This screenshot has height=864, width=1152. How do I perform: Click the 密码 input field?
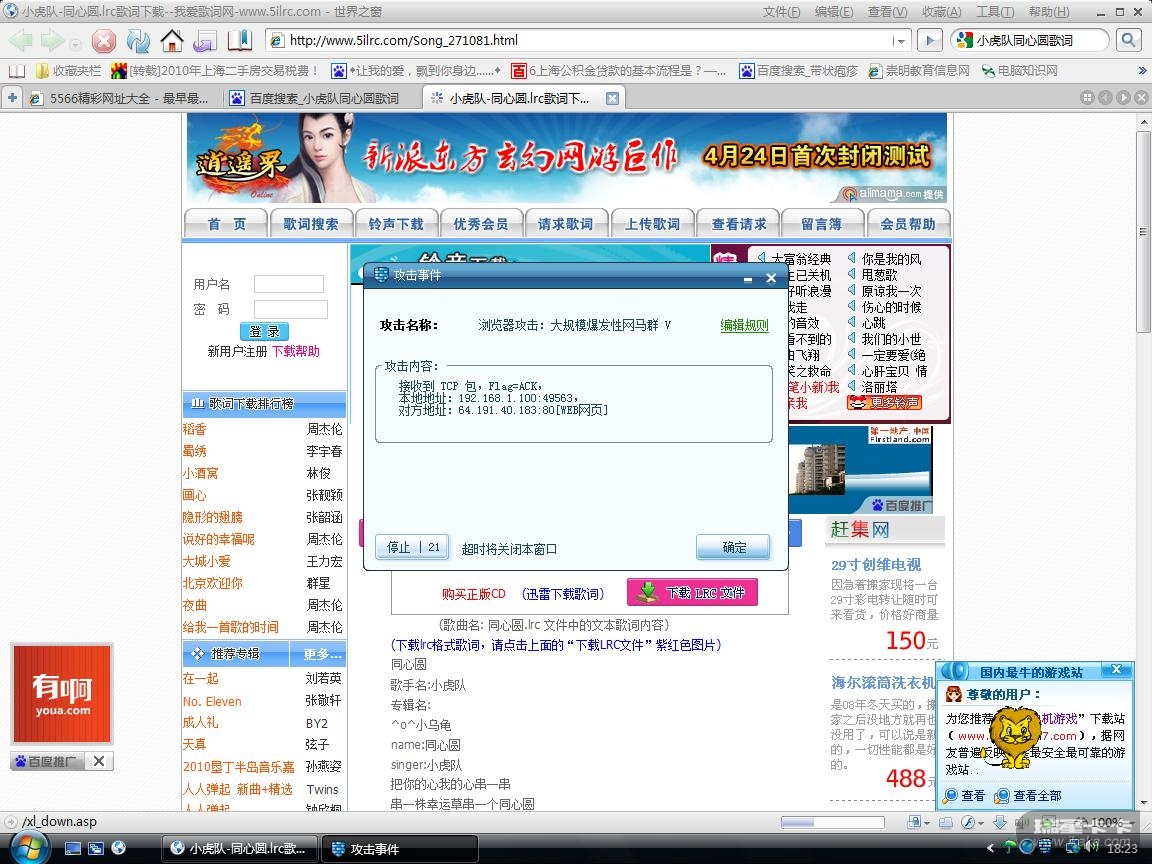point(290,309)
